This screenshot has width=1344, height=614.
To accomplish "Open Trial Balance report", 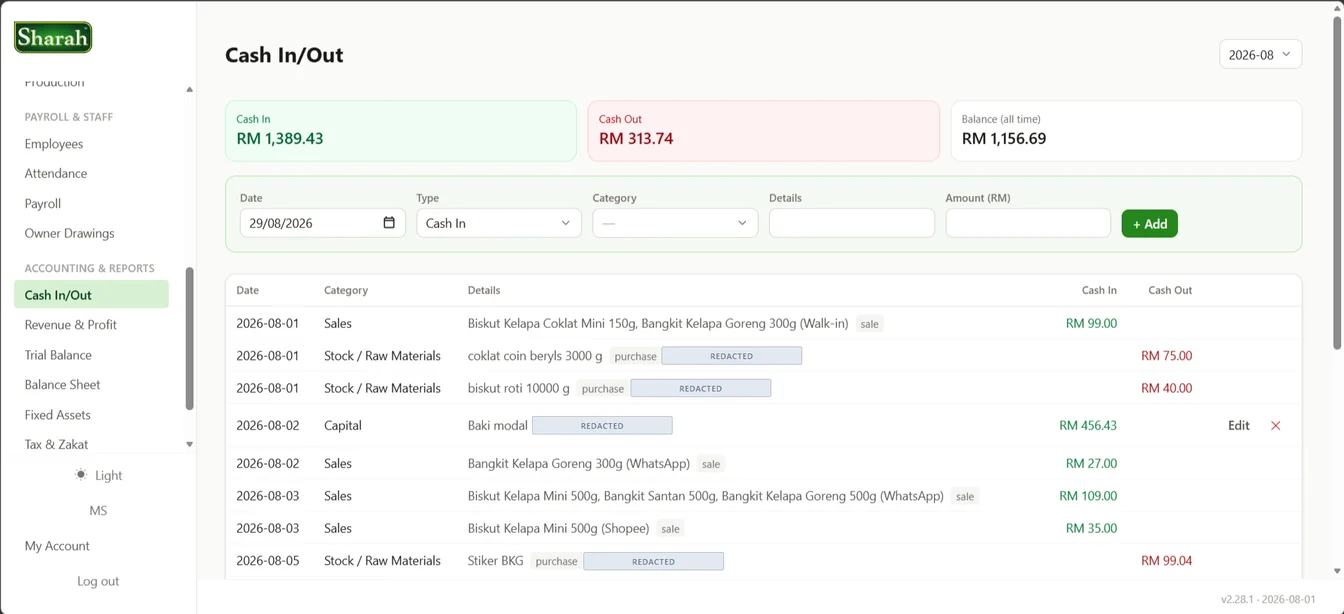I will click(x=58, y=355).
